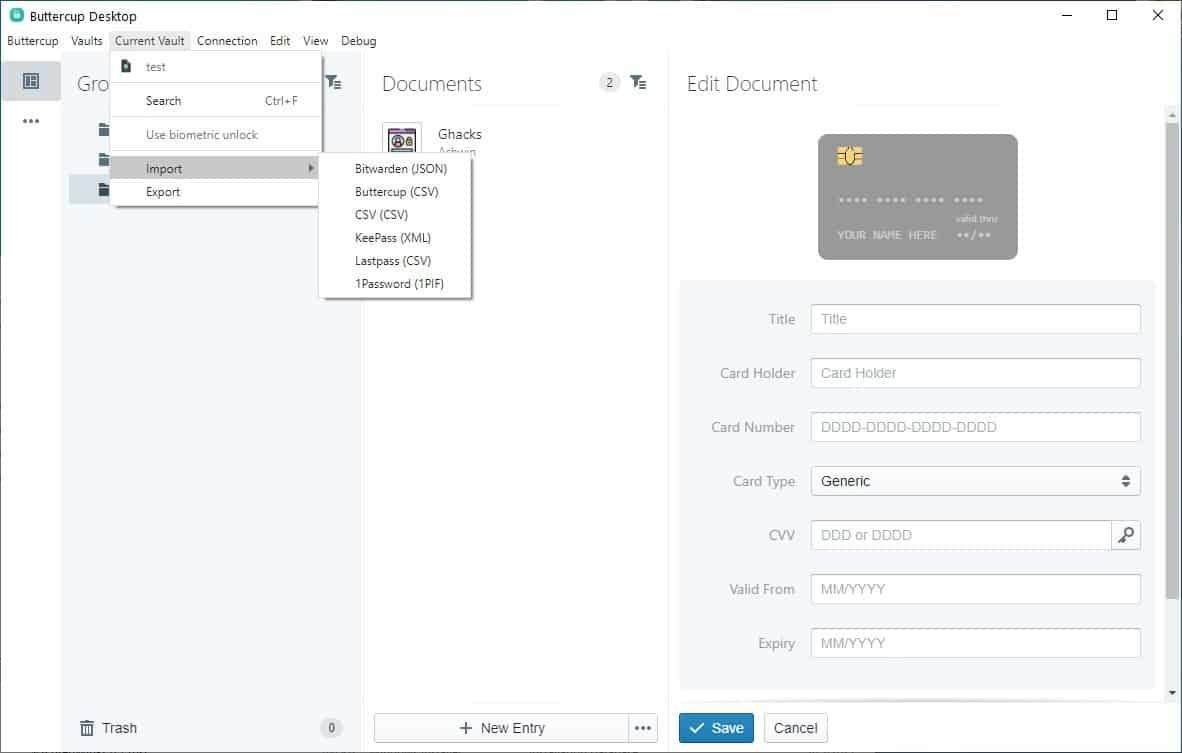
Task: Select Use biometric unlock menu item
Action: 216,134
